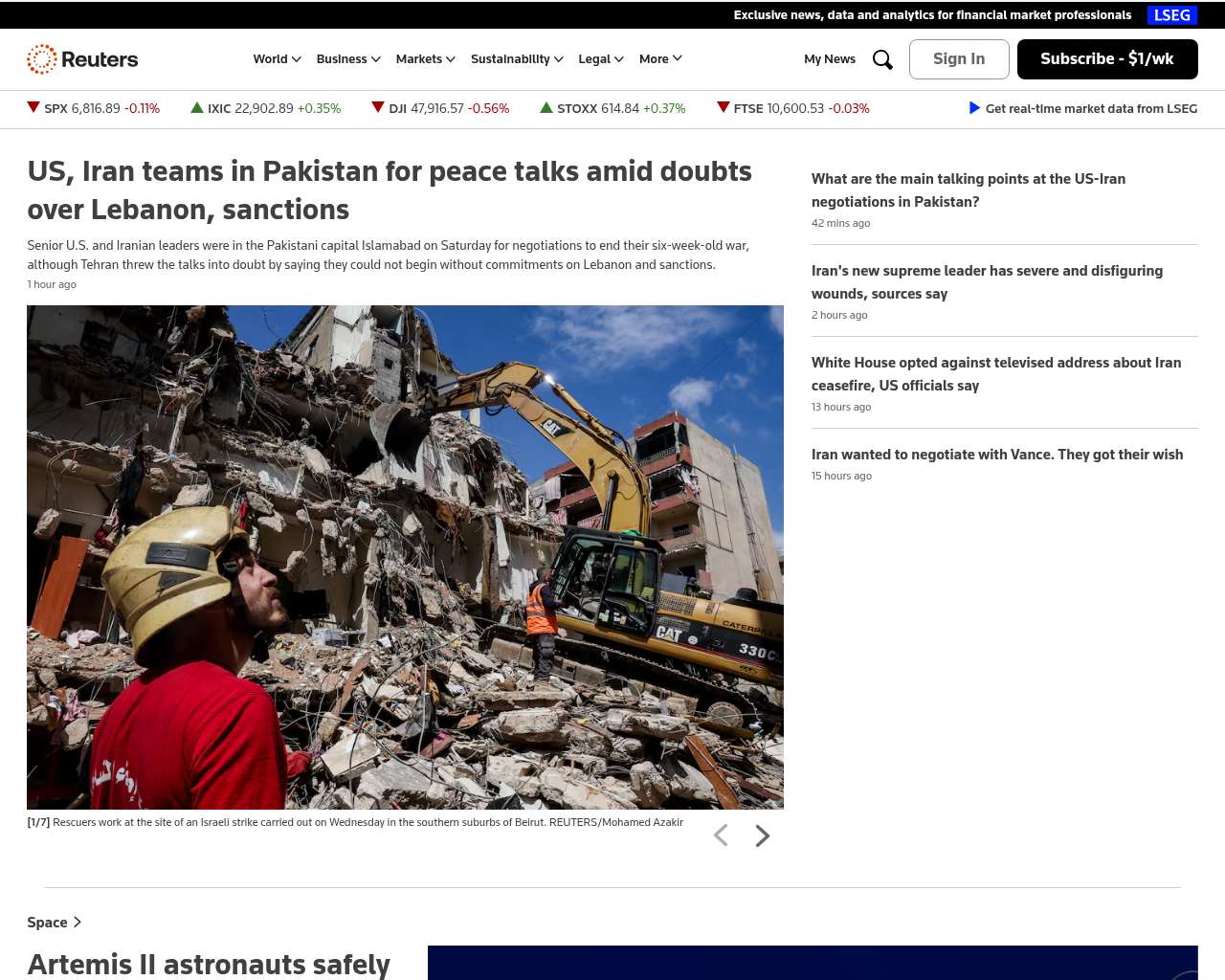Expand the Markets dropdown menu
This screenshot has width=1225, height=980.
(x=425, y=59)
